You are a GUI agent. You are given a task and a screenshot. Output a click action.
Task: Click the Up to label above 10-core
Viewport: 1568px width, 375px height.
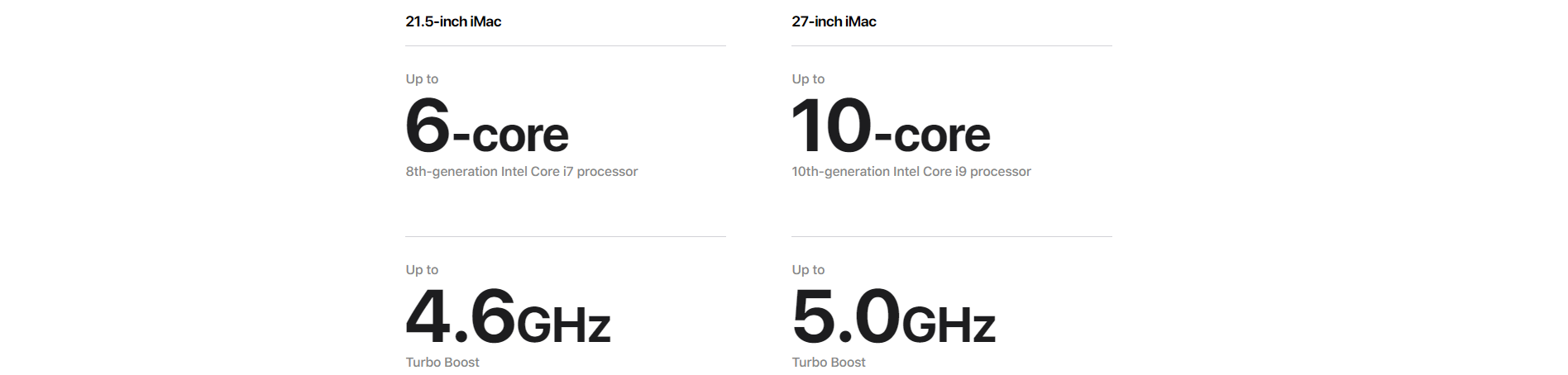[808, 79]
